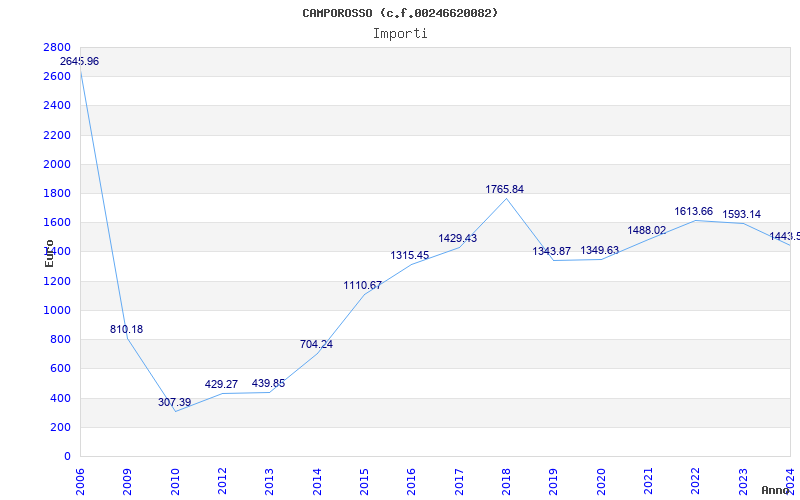Screen dimensions: 800x500
Task: Click the CAMPOROSSO header title text
Action: (400, 13)
